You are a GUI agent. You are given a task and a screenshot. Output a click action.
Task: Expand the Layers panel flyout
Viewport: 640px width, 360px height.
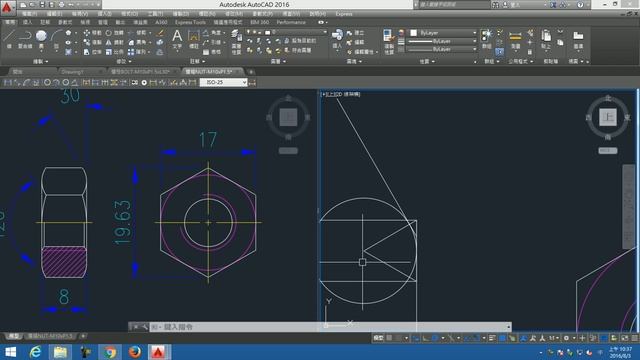pyautogui.click(x=278, y=61)
